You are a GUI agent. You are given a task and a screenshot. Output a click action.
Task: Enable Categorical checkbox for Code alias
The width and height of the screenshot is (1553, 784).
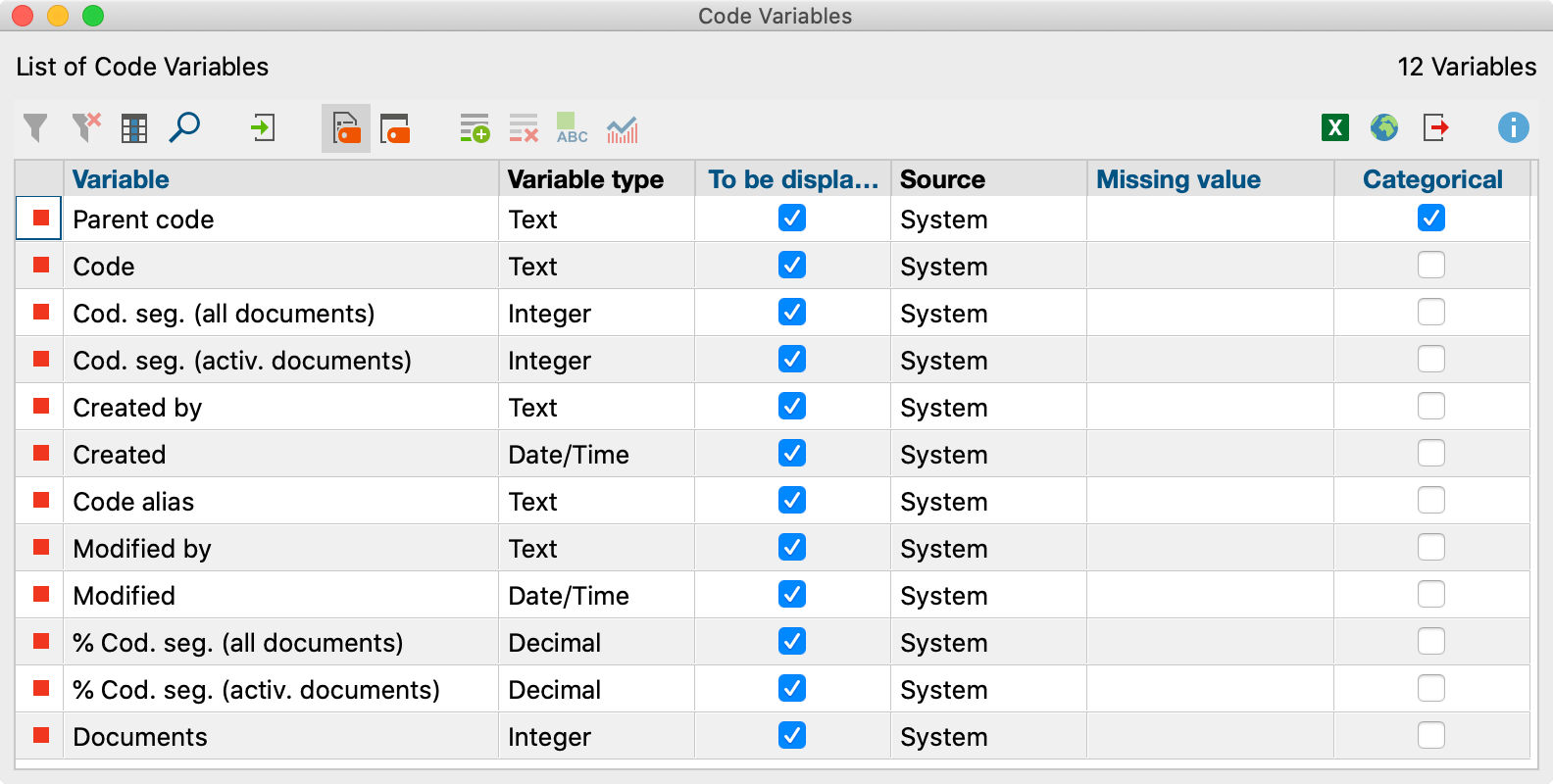[1430, 501]
